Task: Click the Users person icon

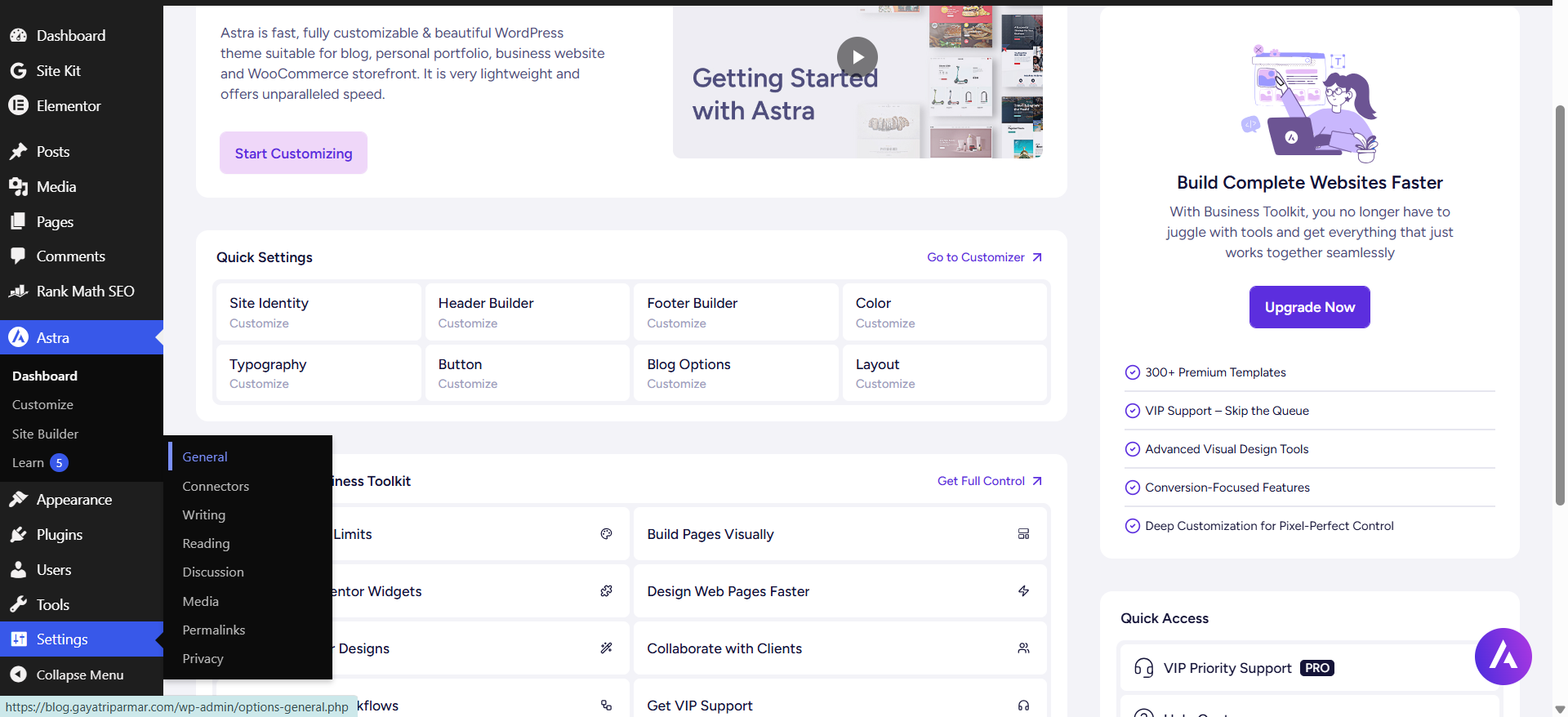Action: (19, 569)
